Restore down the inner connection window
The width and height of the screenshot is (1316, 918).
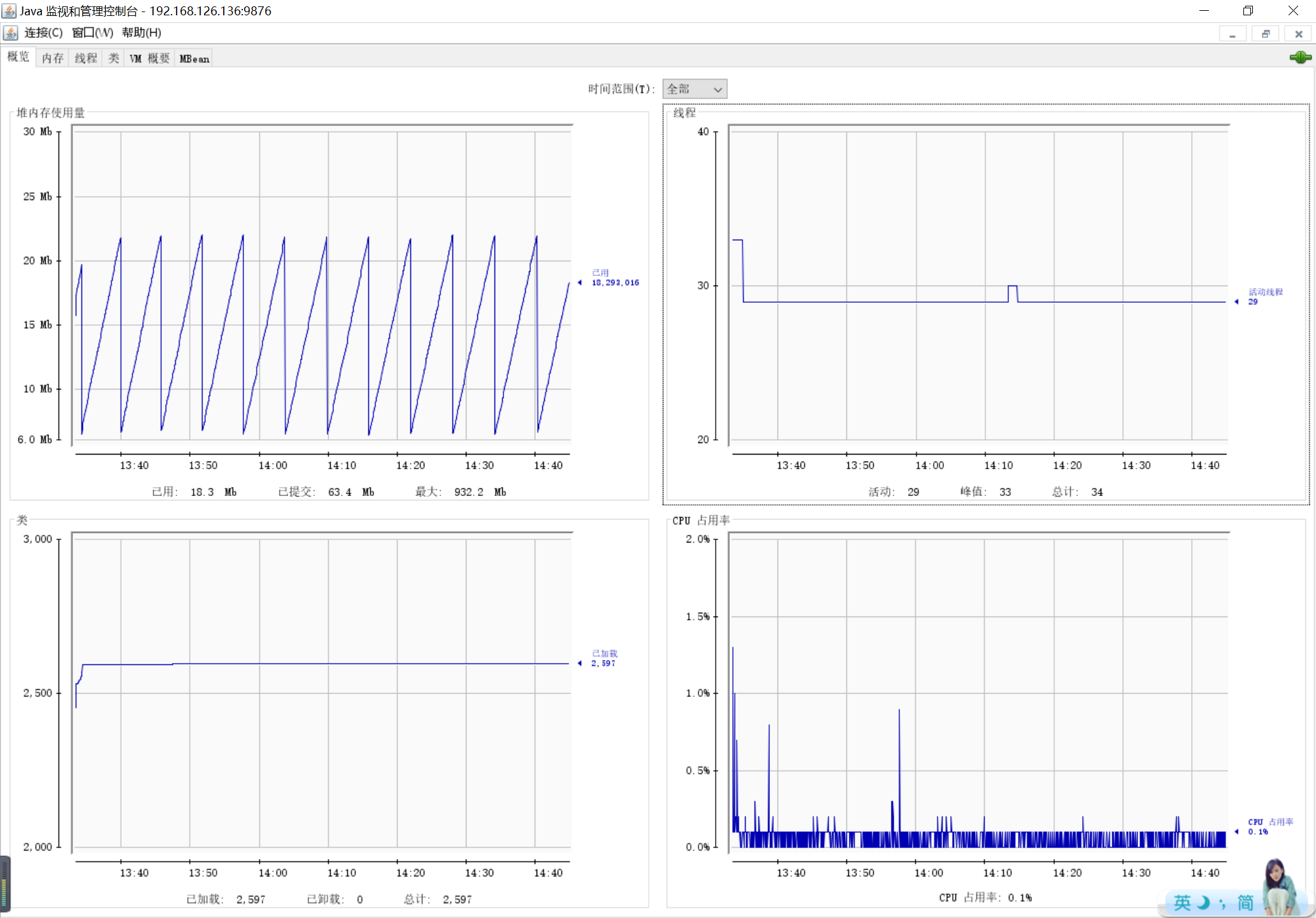point(1265,34)
